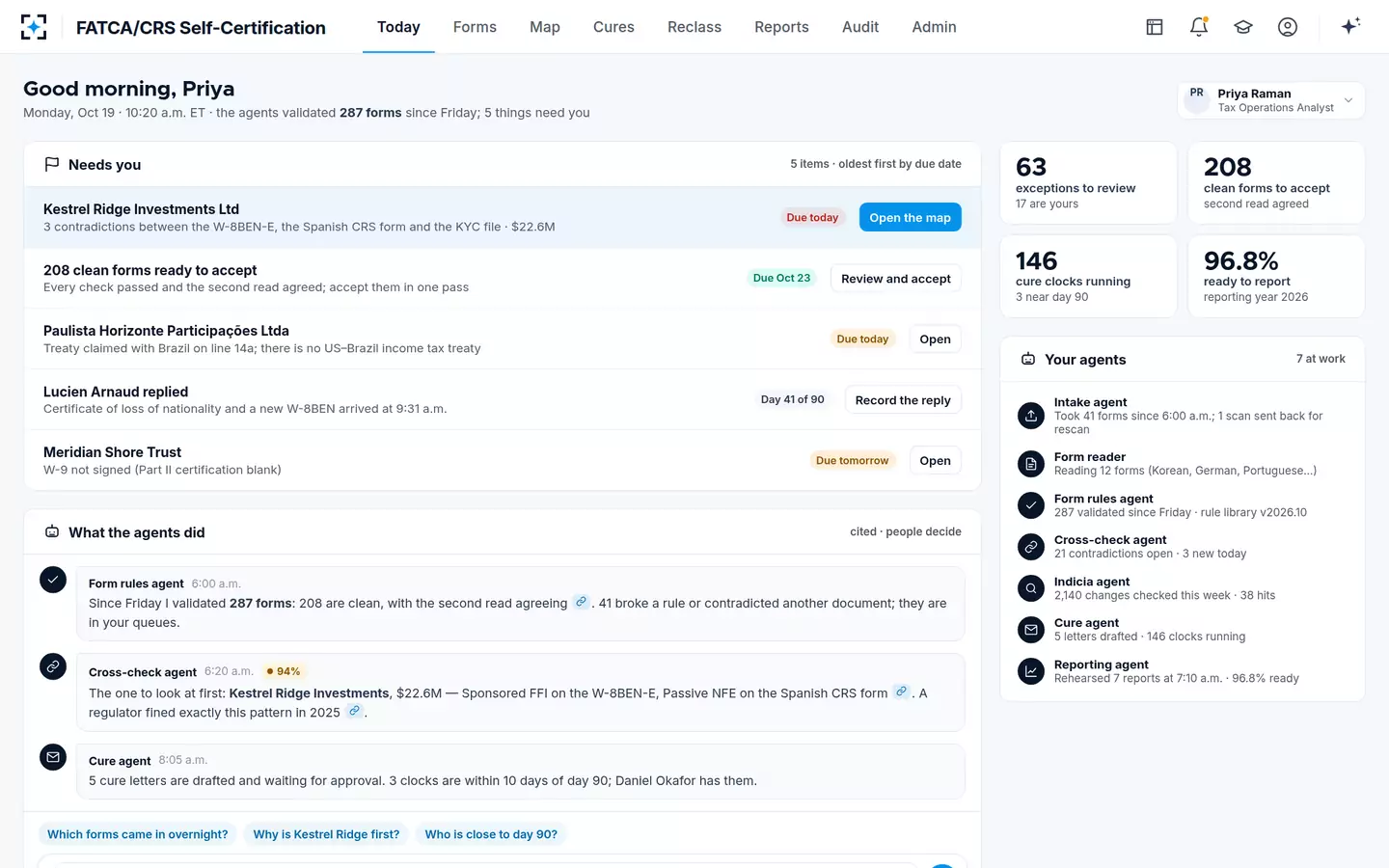Click the '7 at work' agents count
Viewport: 1389px width, 868px height.
[x=1321, y=359]
